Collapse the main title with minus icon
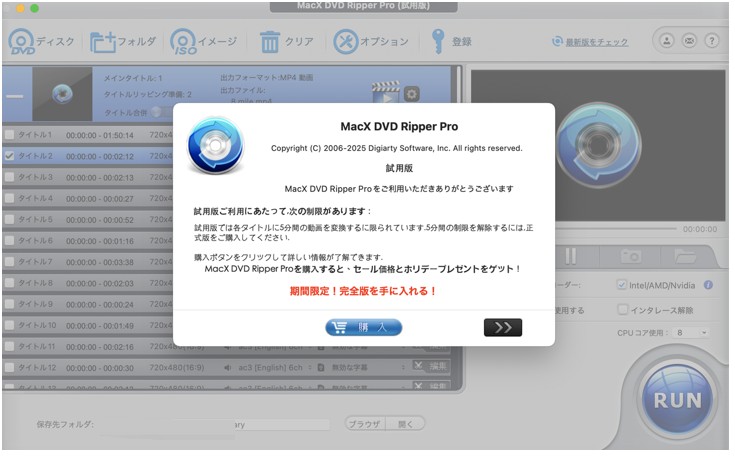This screenshot has width=735, height=456. tap(15, 97)
